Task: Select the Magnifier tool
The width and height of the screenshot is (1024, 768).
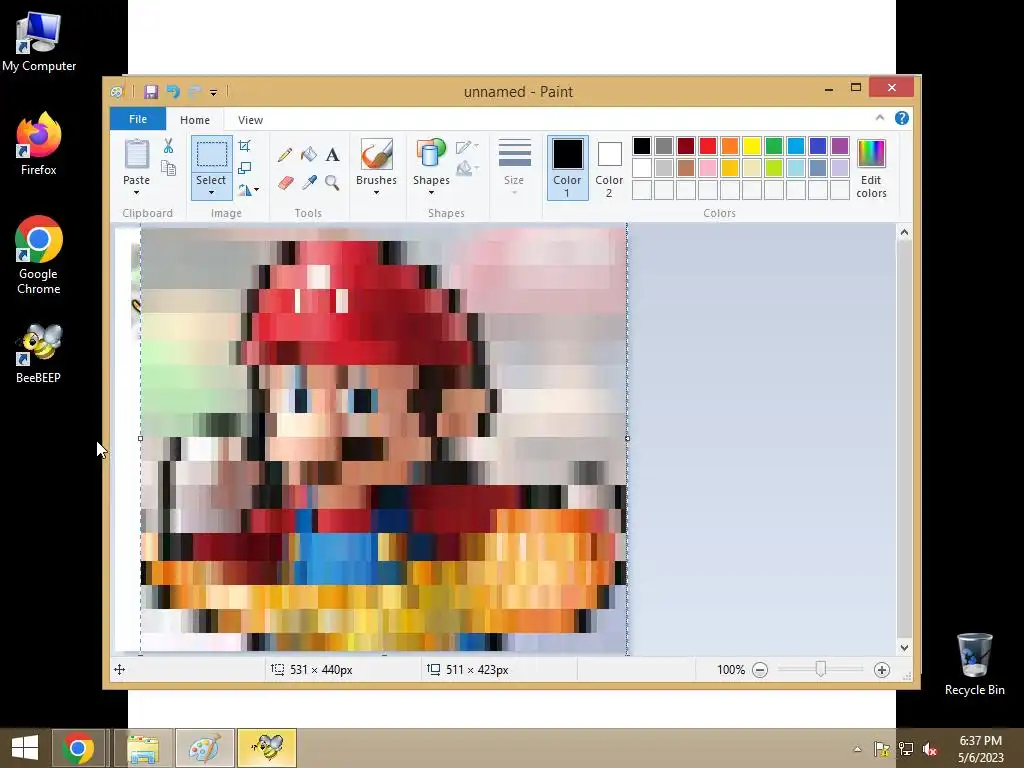Action: coord(332,182)
